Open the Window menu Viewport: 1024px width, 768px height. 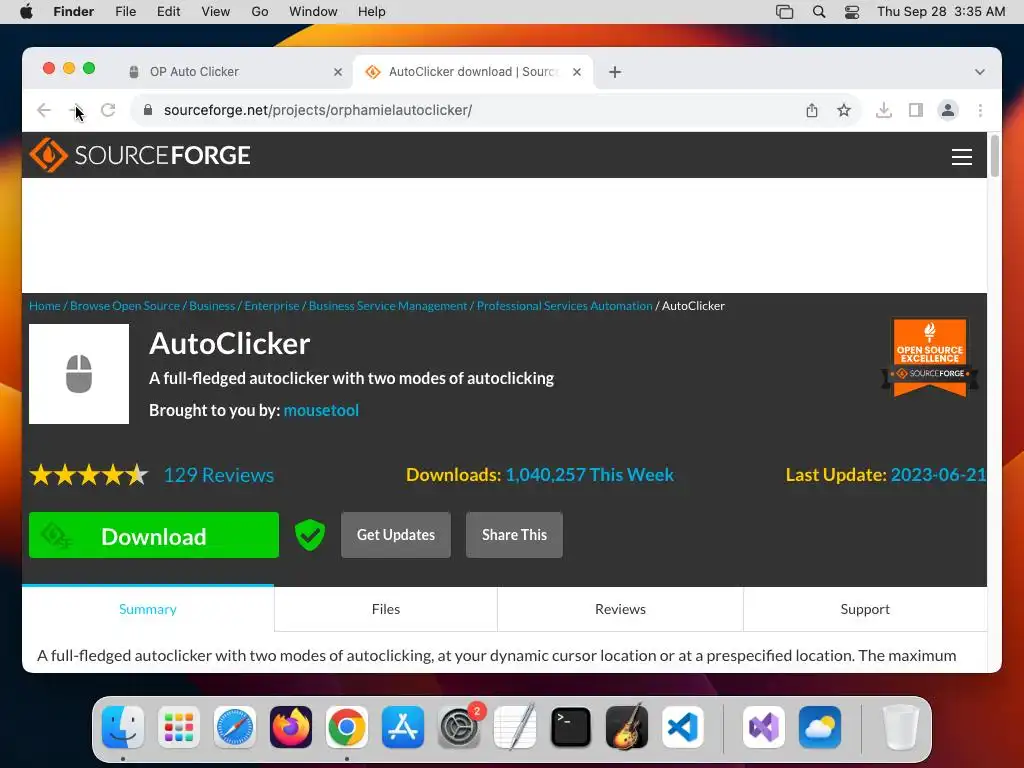(x=313, y=12)
